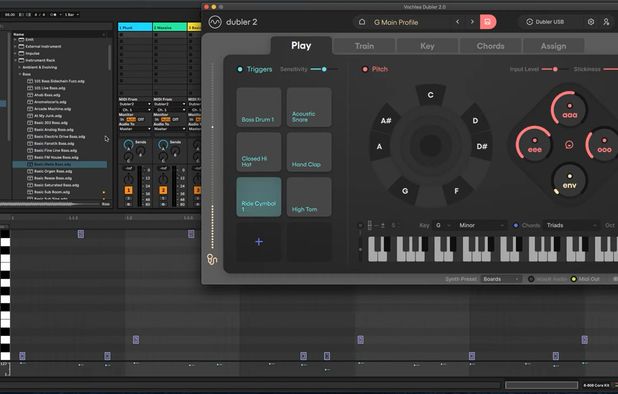Click the home icon beside G Main Profile
This screenshot has height=394, width=618.
pos(362,22)
